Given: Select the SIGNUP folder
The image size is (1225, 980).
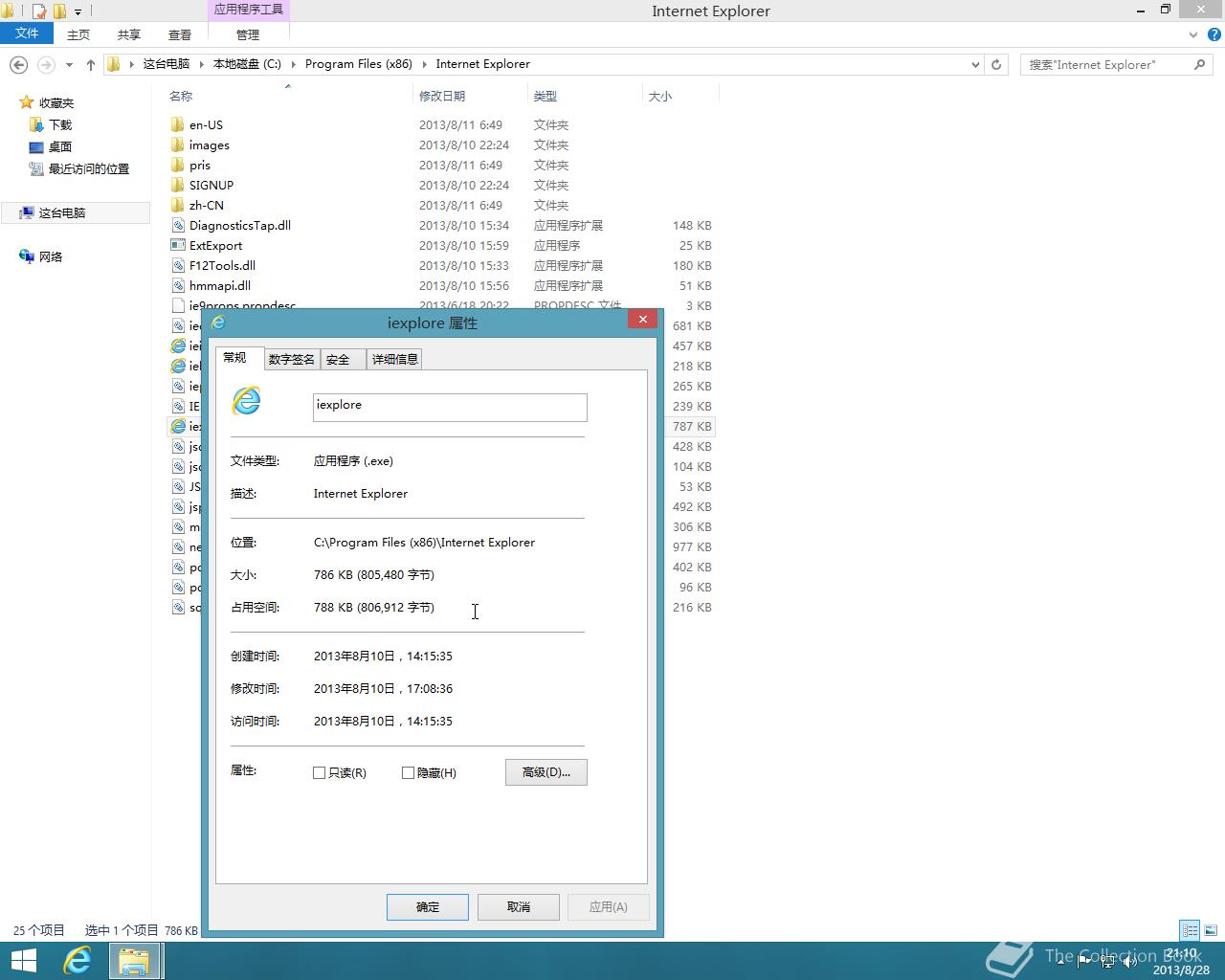Looking at the screenshot, I should pos(211,185).
